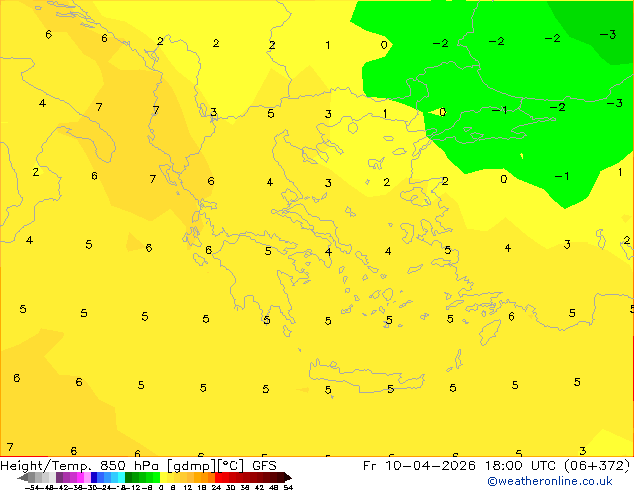The width and height of the screenshot is (634, 490).
Task: Pick the bright red legend swatch
Action: pyautogui.click(x=218, y=477)
